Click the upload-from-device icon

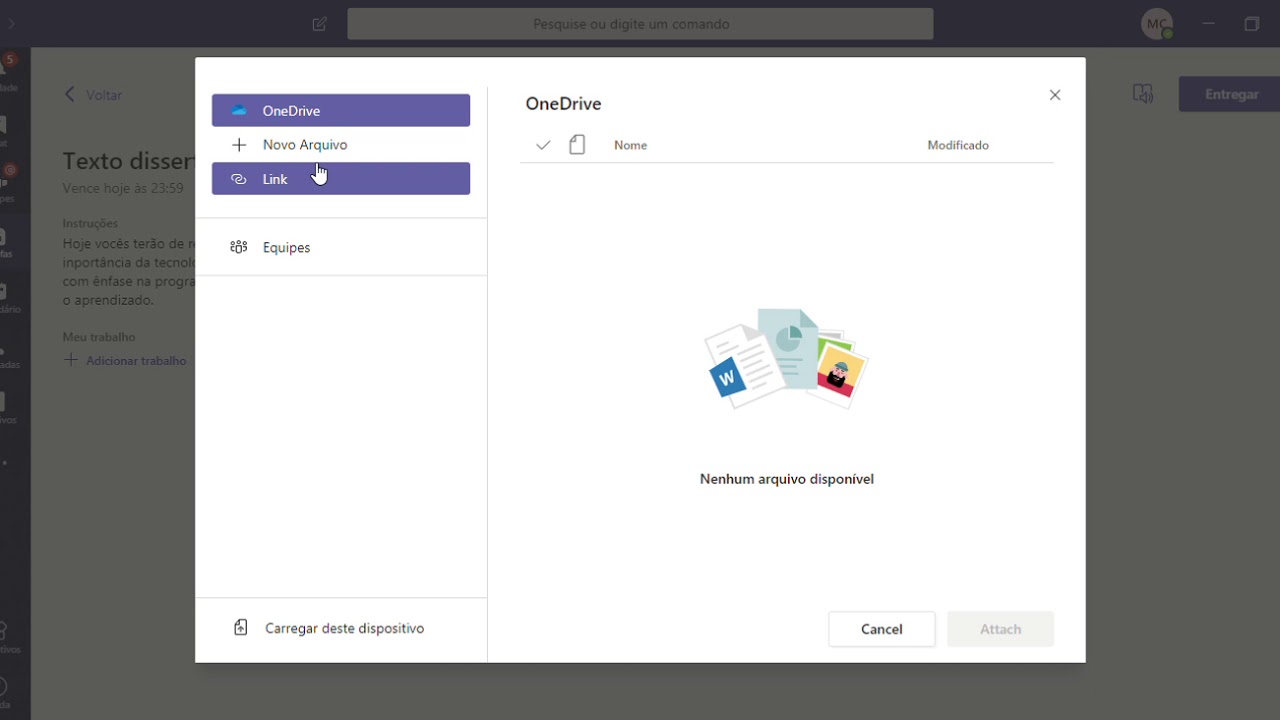coord(240,628)
